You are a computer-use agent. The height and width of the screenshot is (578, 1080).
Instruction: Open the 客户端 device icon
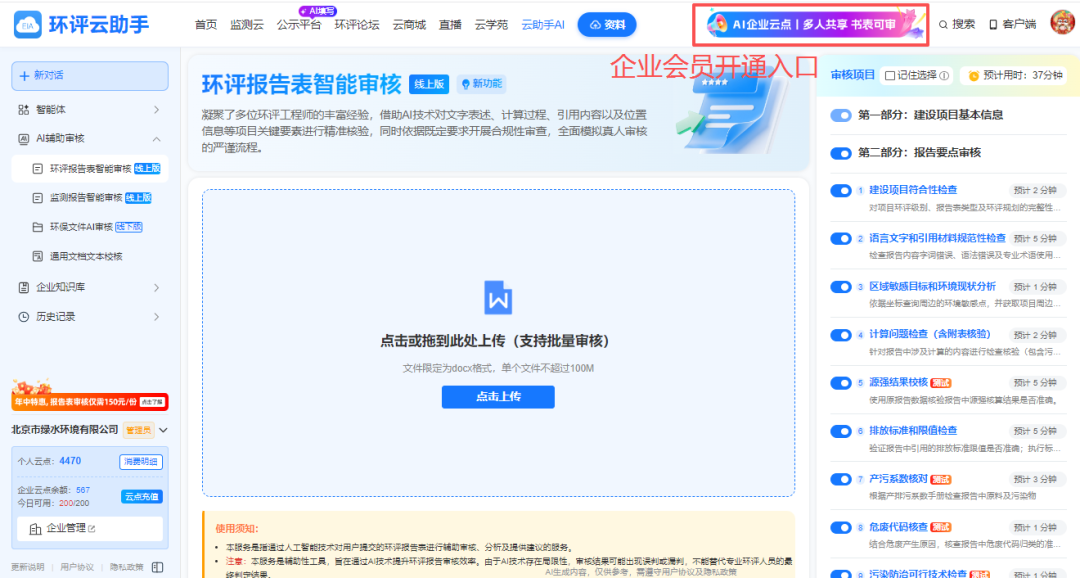[993, 25]
